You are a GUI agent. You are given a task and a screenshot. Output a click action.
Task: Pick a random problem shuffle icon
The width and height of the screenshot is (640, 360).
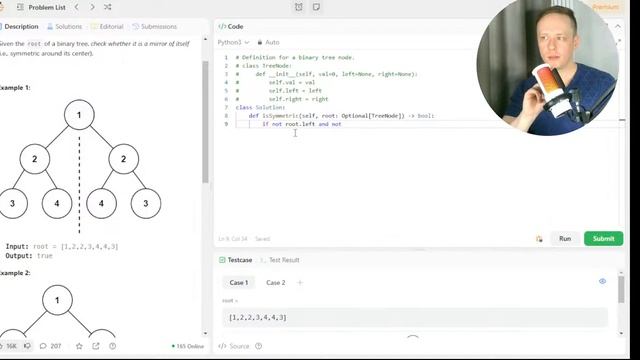pos(107,7)
